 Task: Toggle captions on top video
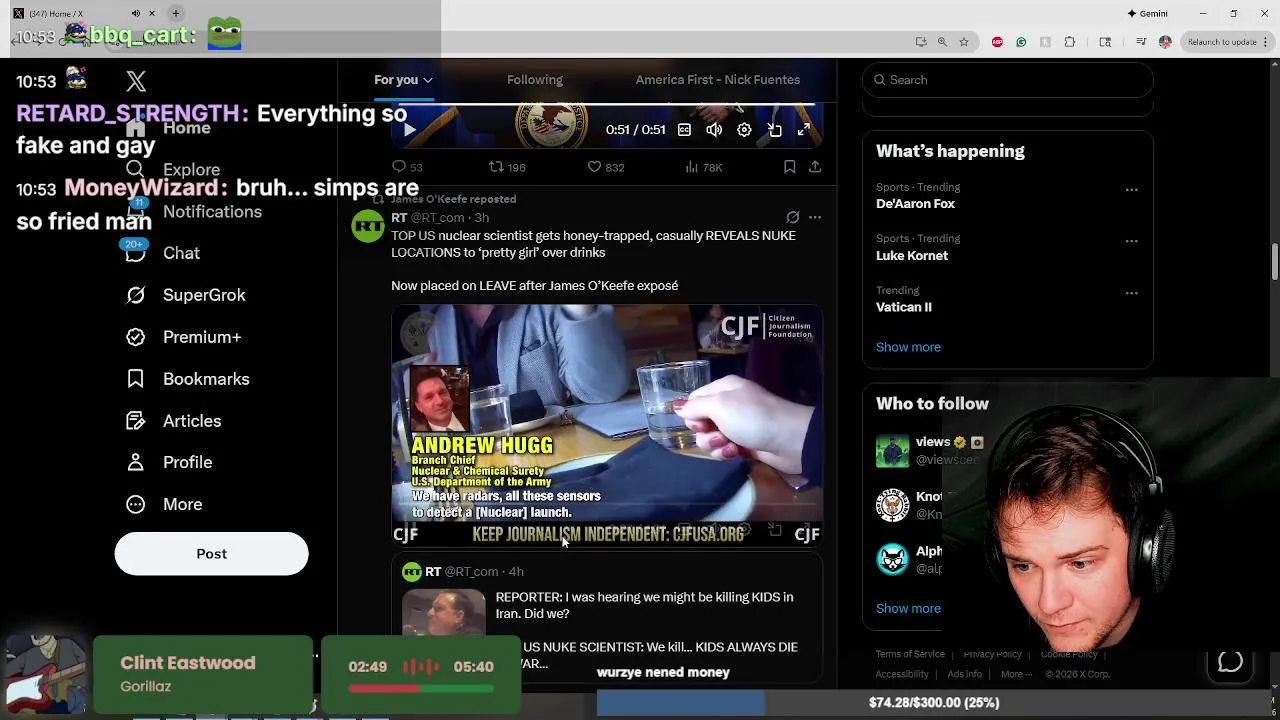click(684, 130)
